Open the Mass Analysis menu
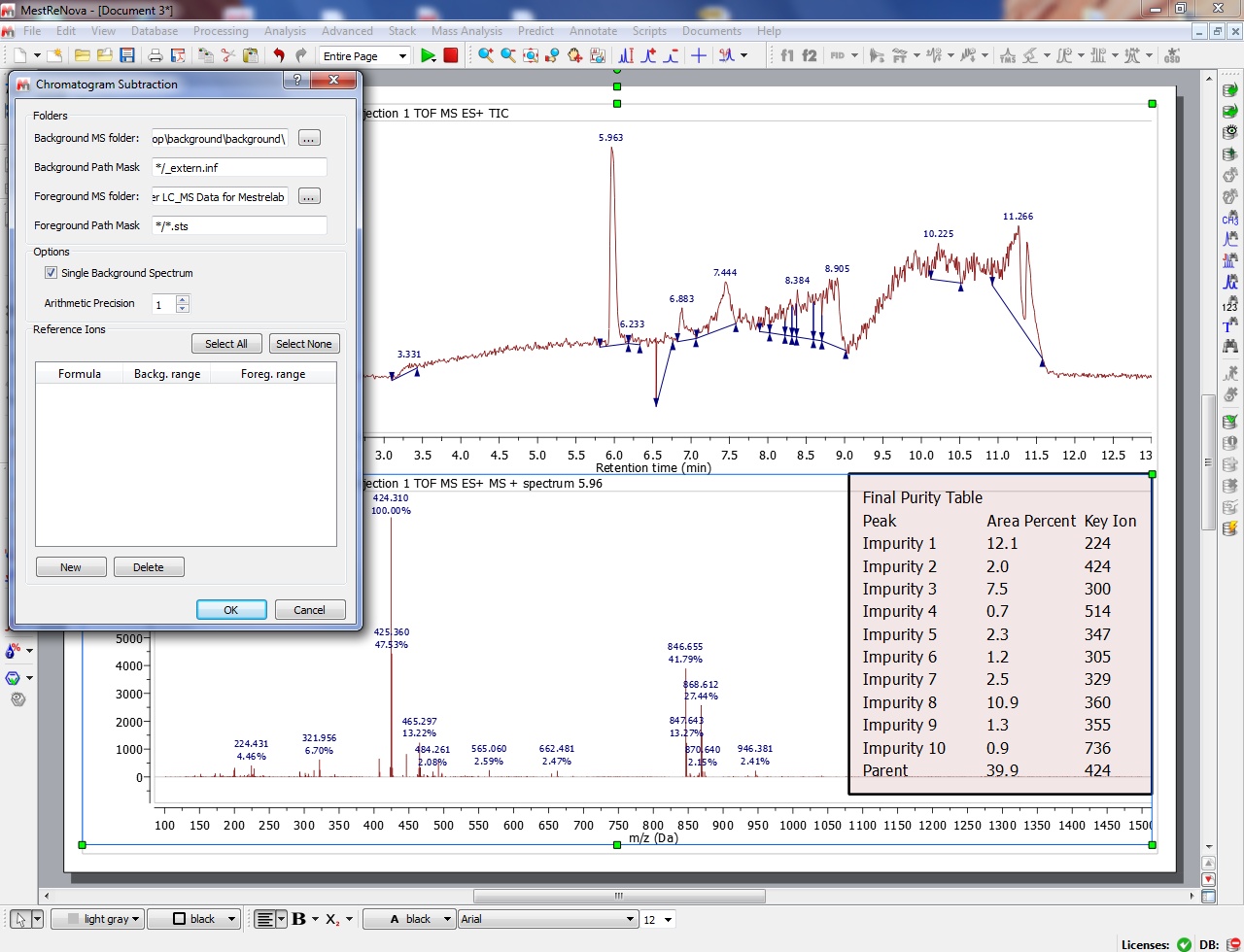The image size is (1244, 952). pyautogui.click(x=466, y=31)
